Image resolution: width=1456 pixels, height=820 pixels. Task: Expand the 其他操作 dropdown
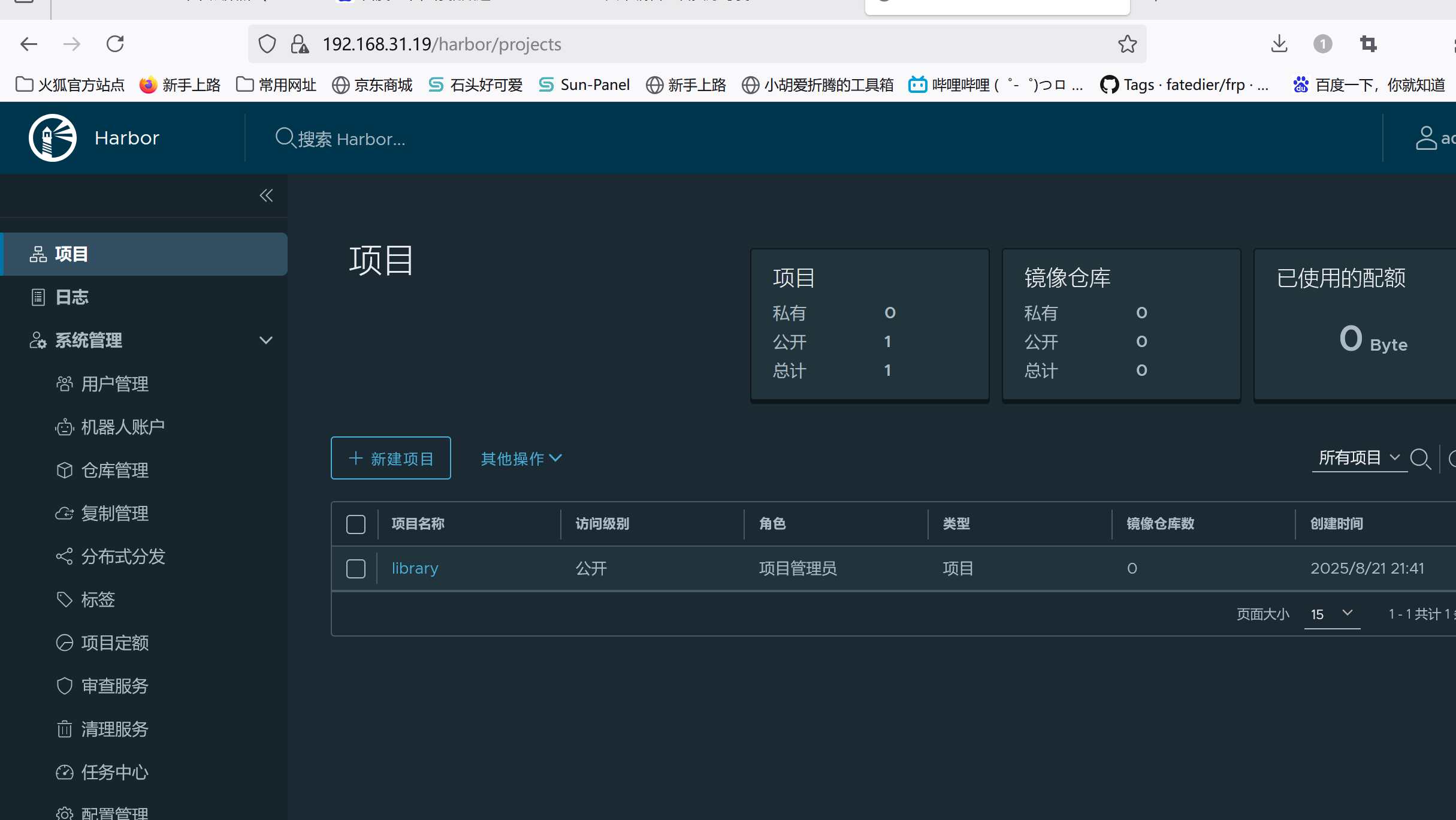[x=521, y=459]
